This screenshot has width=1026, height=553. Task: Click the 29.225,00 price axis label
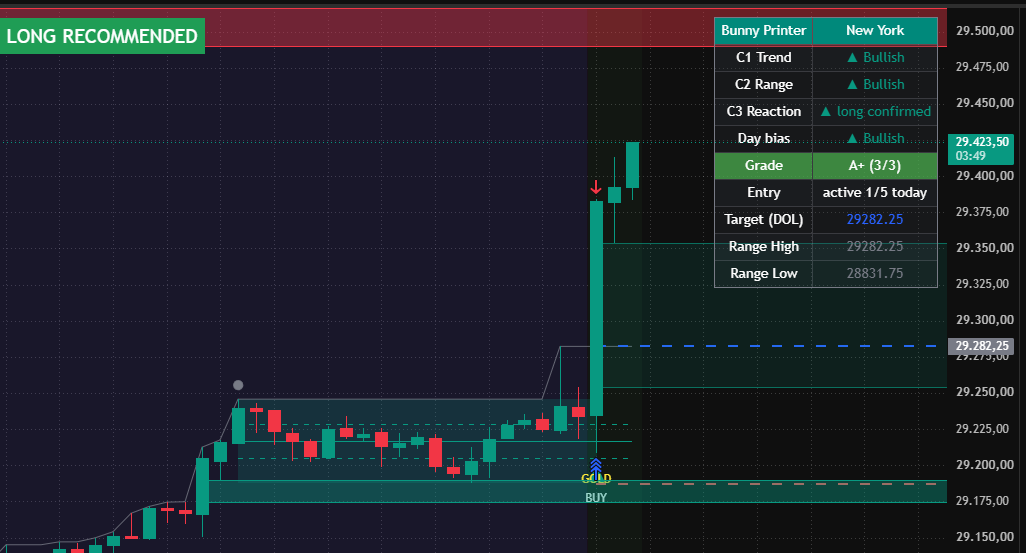[x=984, y=428]
